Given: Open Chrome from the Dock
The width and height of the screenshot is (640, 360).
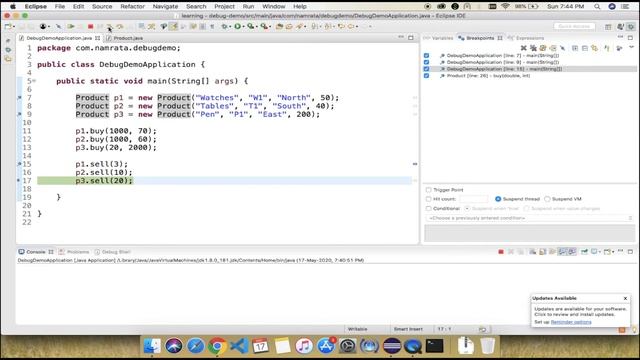Looking at the screenshot, I should pyautogui.click(x=217, y=346).
